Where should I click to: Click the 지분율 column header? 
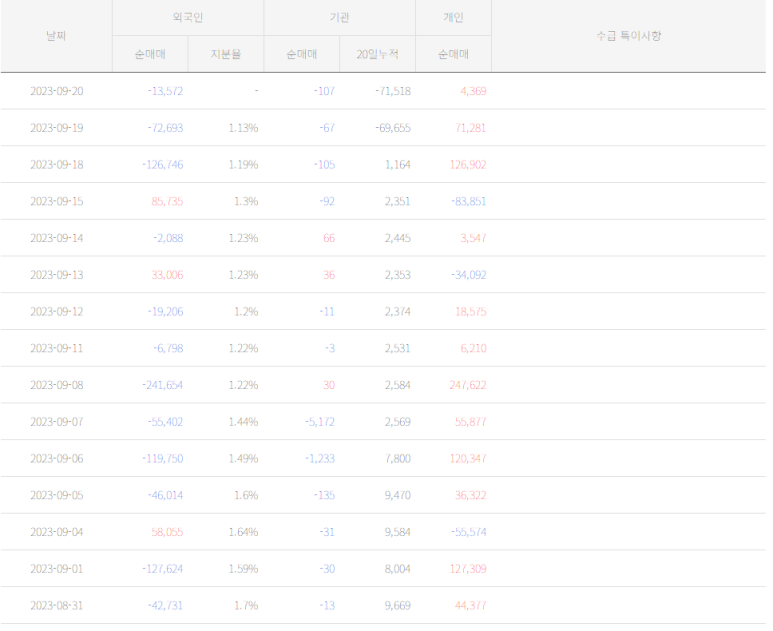[226, 54]
